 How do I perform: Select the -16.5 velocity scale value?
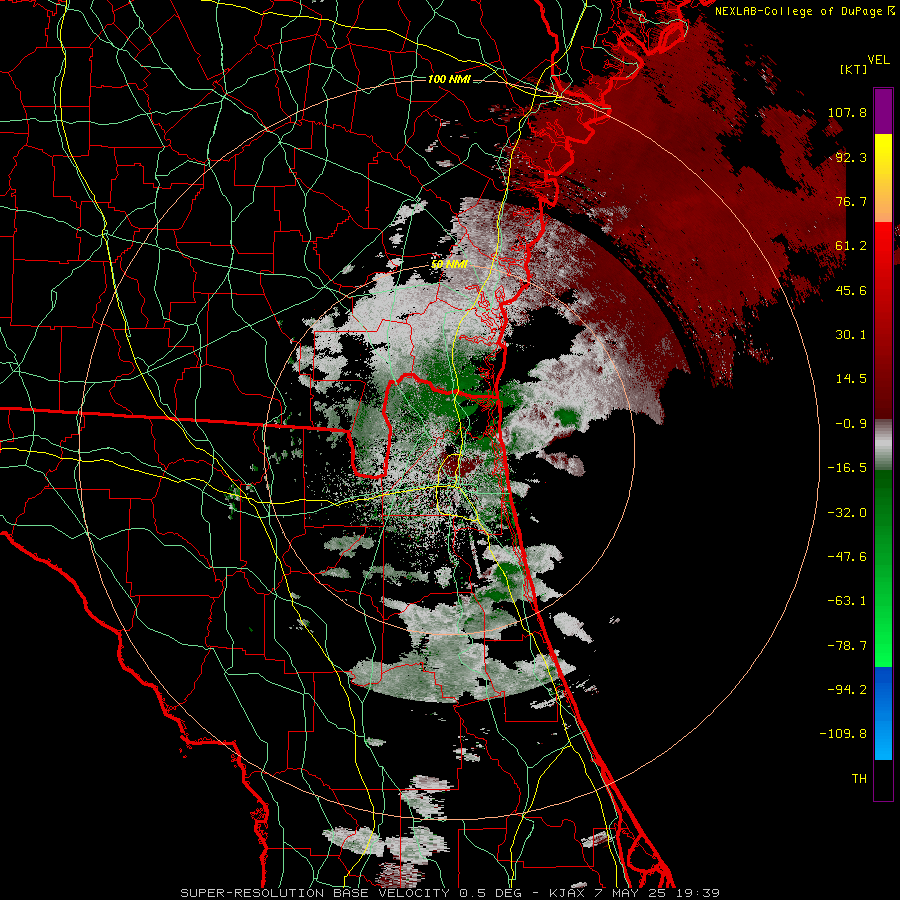[x=847, y=468]
